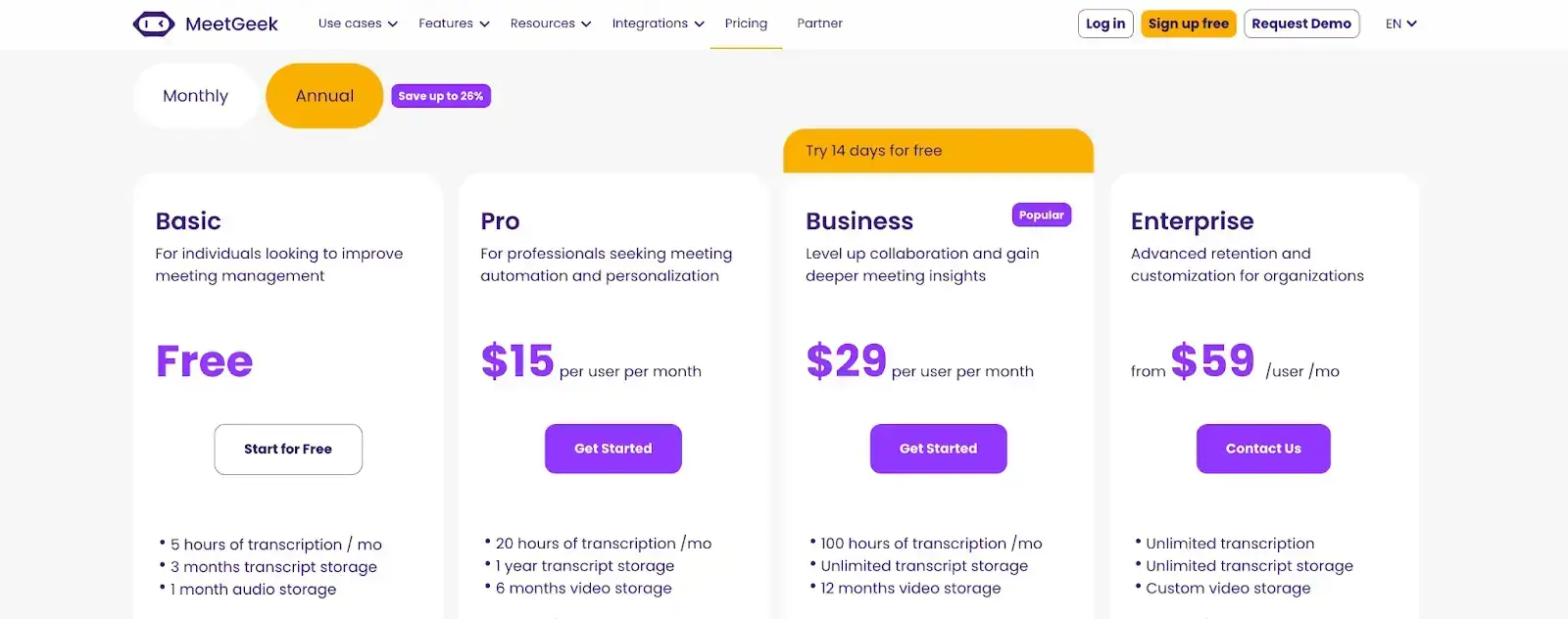Expand the Use cases menu

[357, 23]
